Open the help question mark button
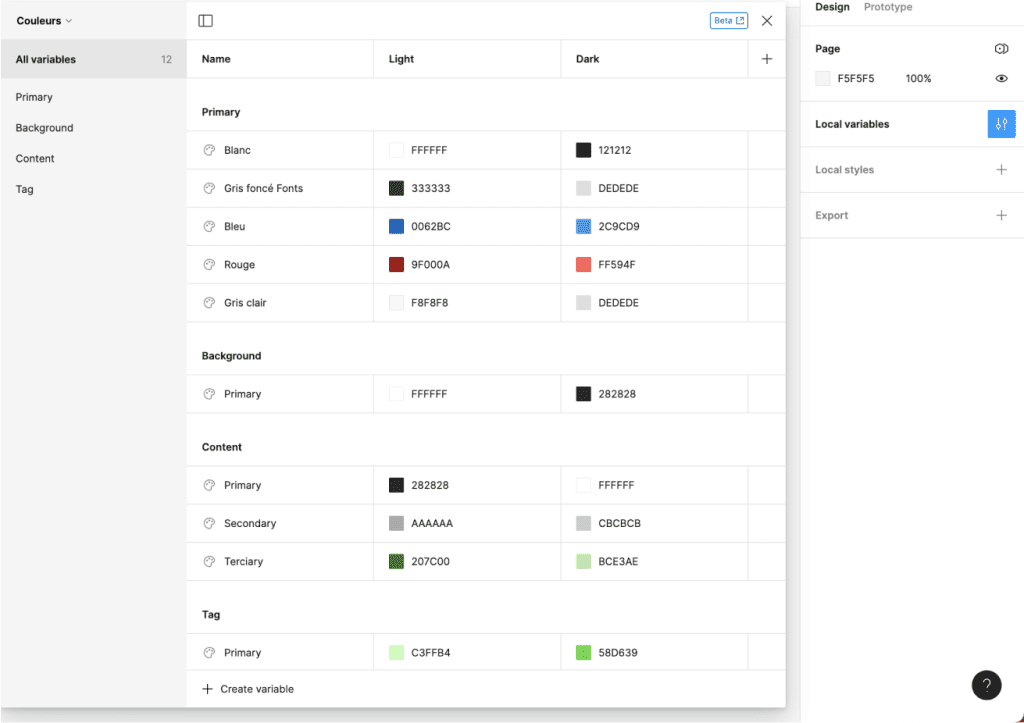This screenshot has height=723, width=1024. [986, 685]
